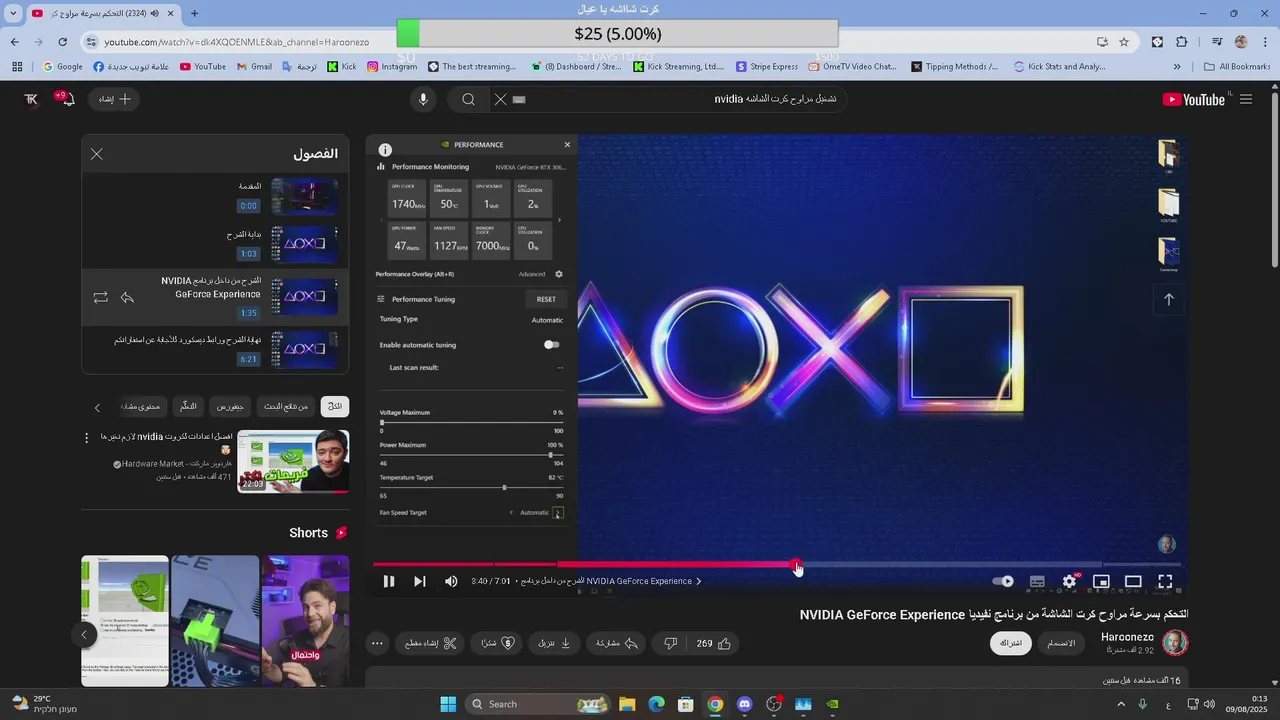Switch to miniplayer mode
The width and height of the screenshot is (1280, 720).
pyautogui.click(x=1101, y=581)
